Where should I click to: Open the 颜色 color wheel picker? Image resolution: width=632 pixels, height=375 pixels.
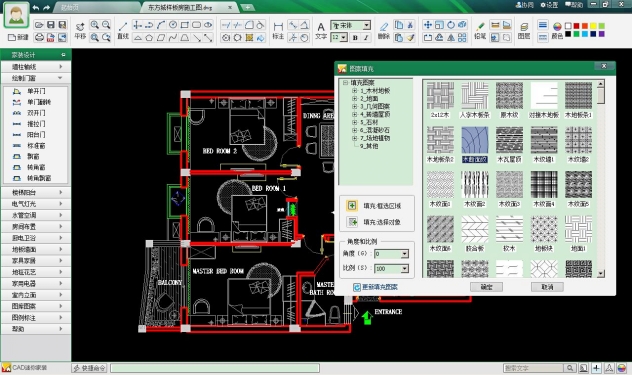coord(557,31)
